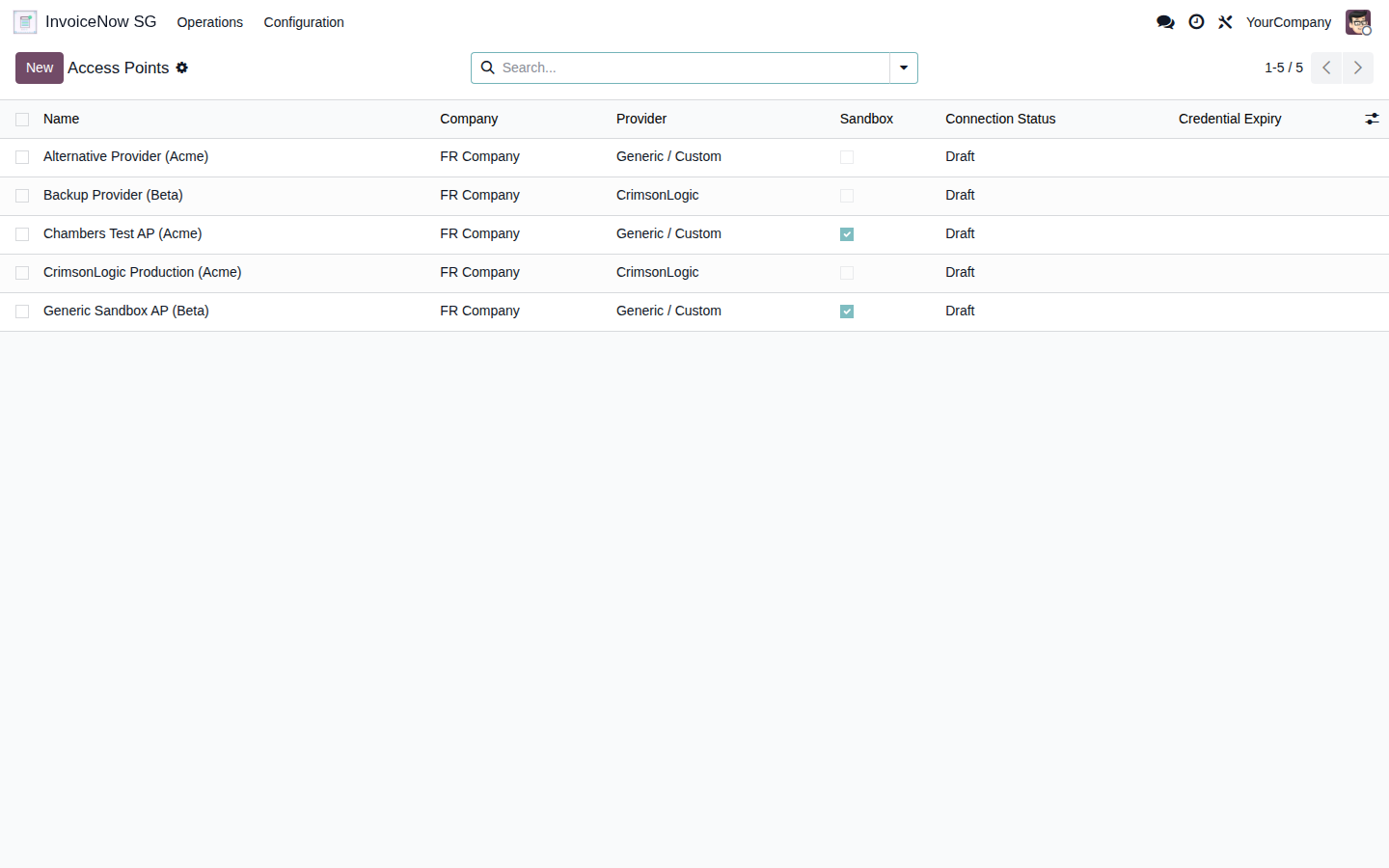Open optional columns adjust icon

pos(1372,119)
